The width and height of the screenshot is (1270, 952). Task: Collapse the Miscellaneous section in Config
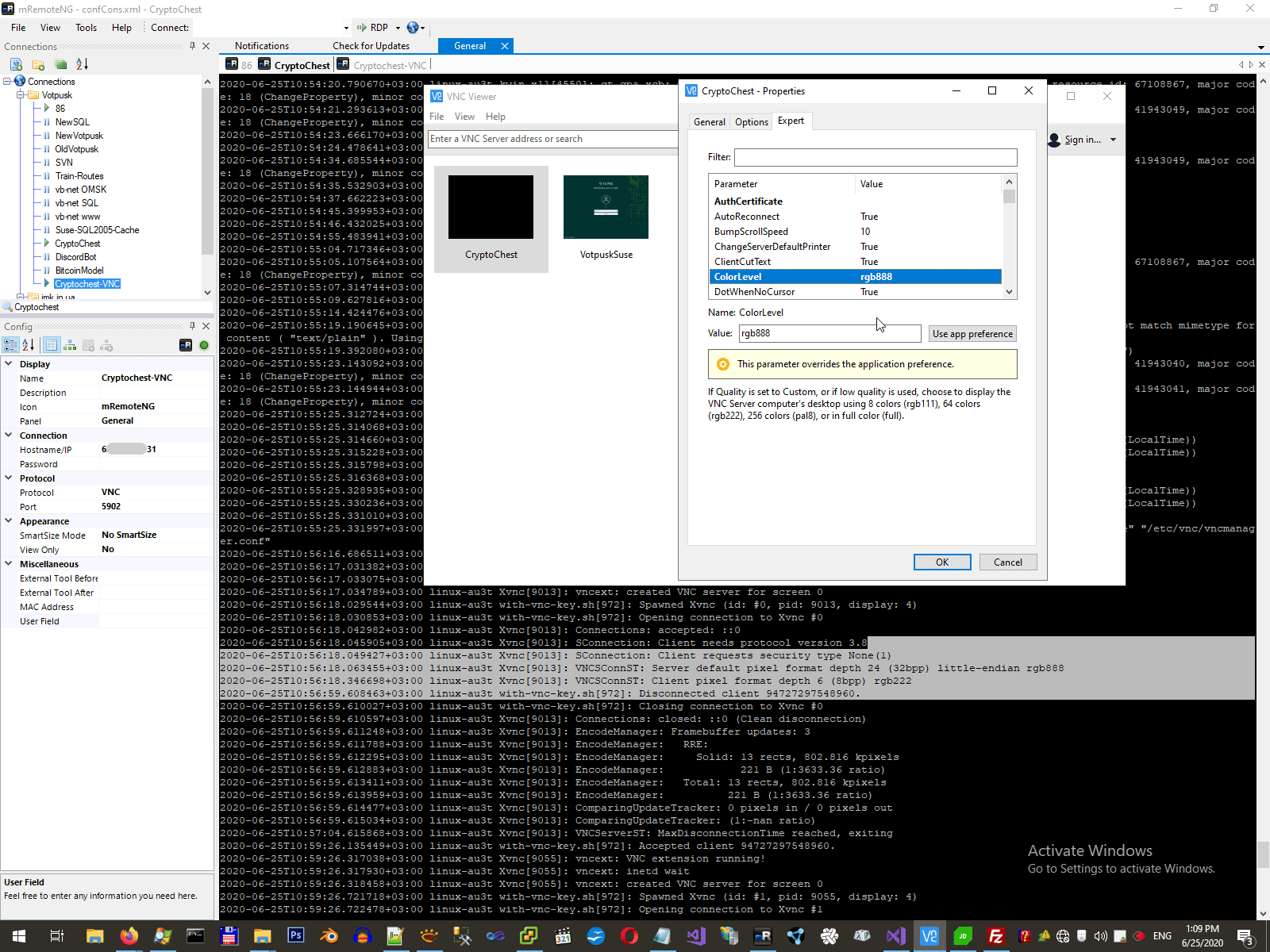tap(9, 564)
